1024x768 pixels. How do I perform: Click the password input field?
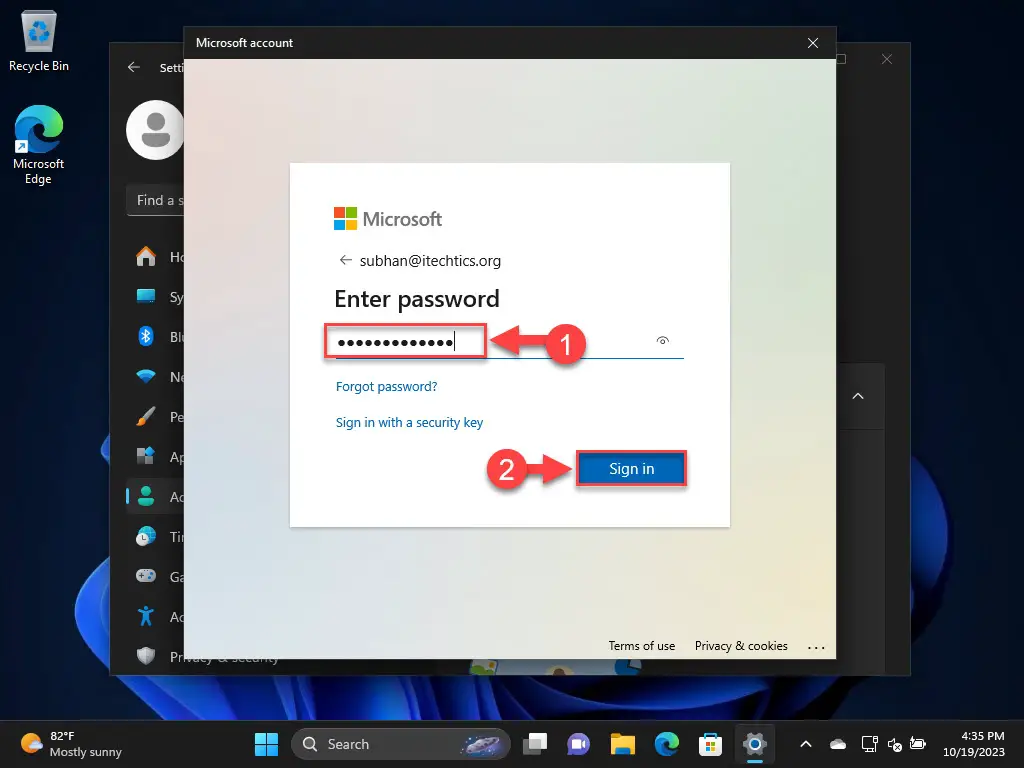pos(509,342)
